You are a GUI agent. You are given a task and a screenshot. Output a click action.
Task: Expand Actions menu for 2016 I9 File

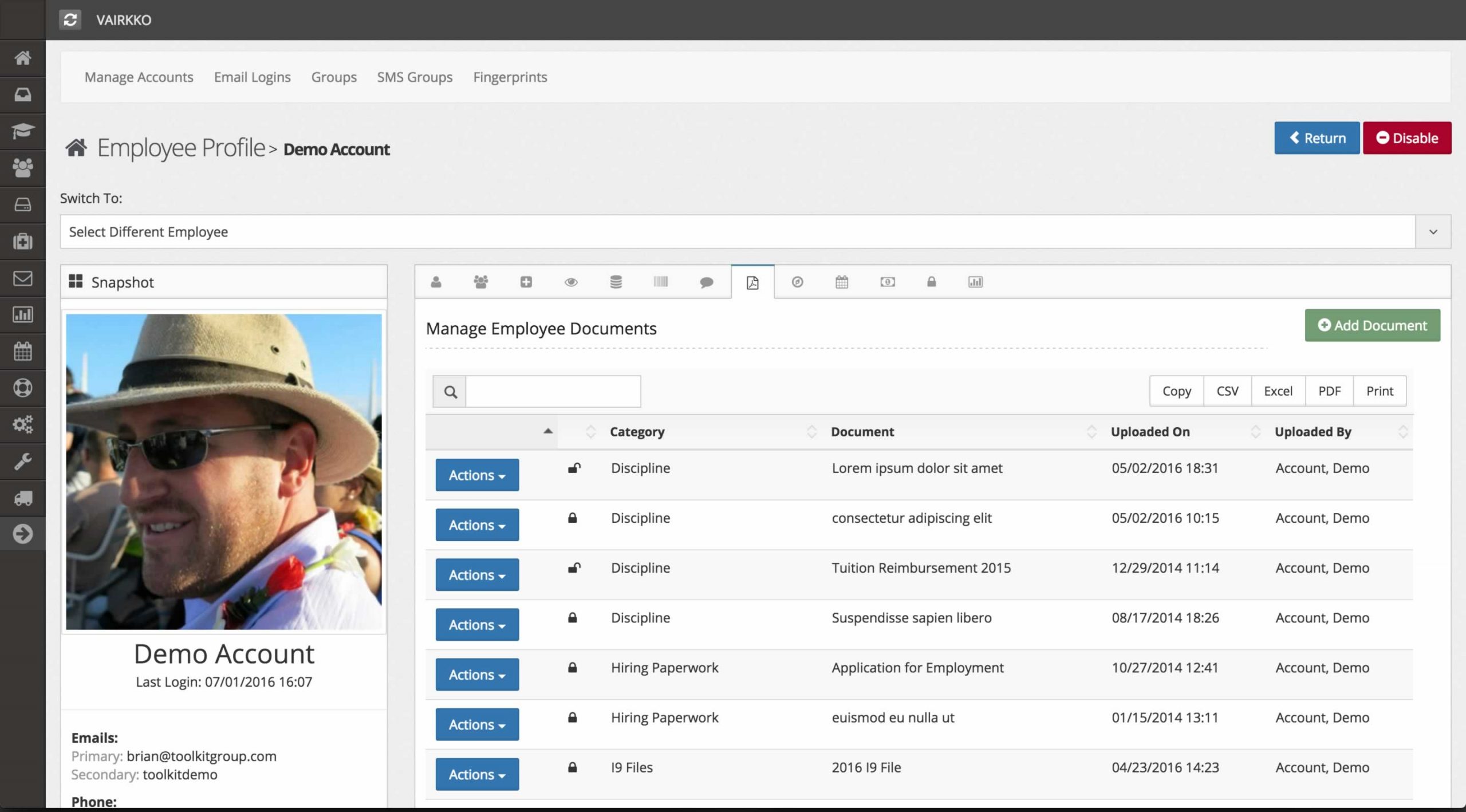click(x=476, y=774)
